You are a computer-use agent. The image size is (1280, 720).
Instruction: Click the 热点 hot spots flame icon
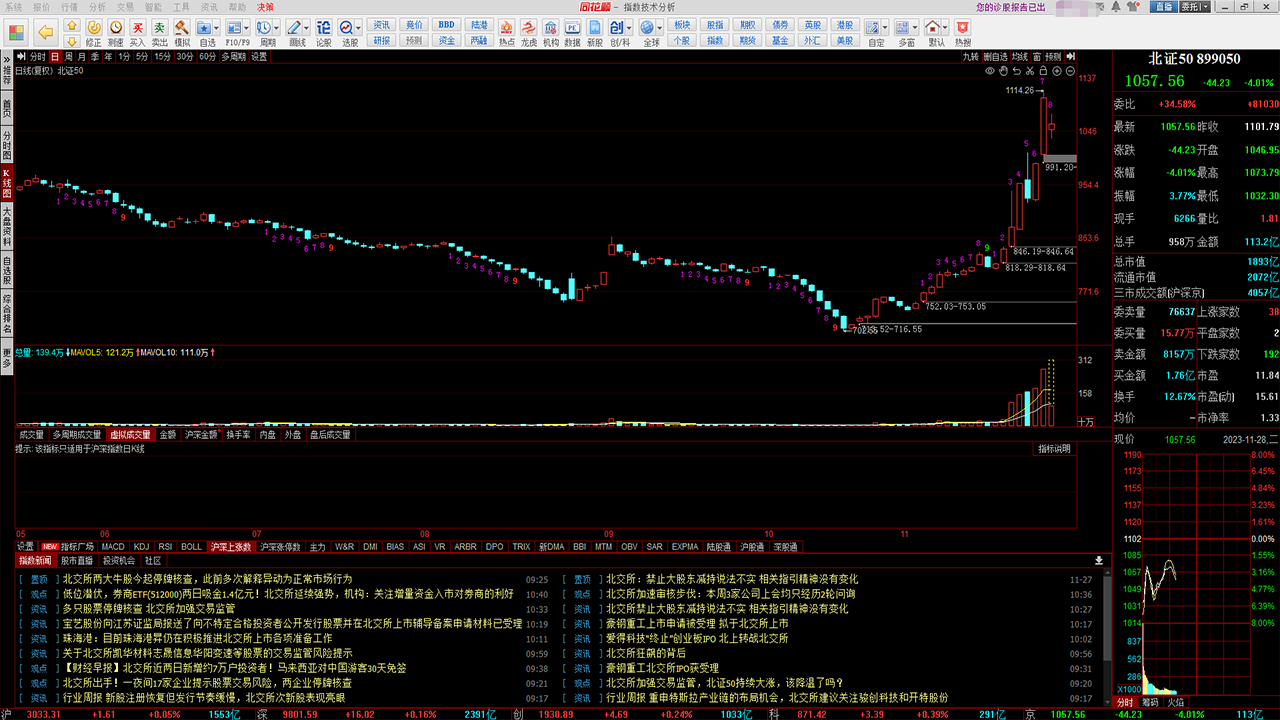(506, 28)
